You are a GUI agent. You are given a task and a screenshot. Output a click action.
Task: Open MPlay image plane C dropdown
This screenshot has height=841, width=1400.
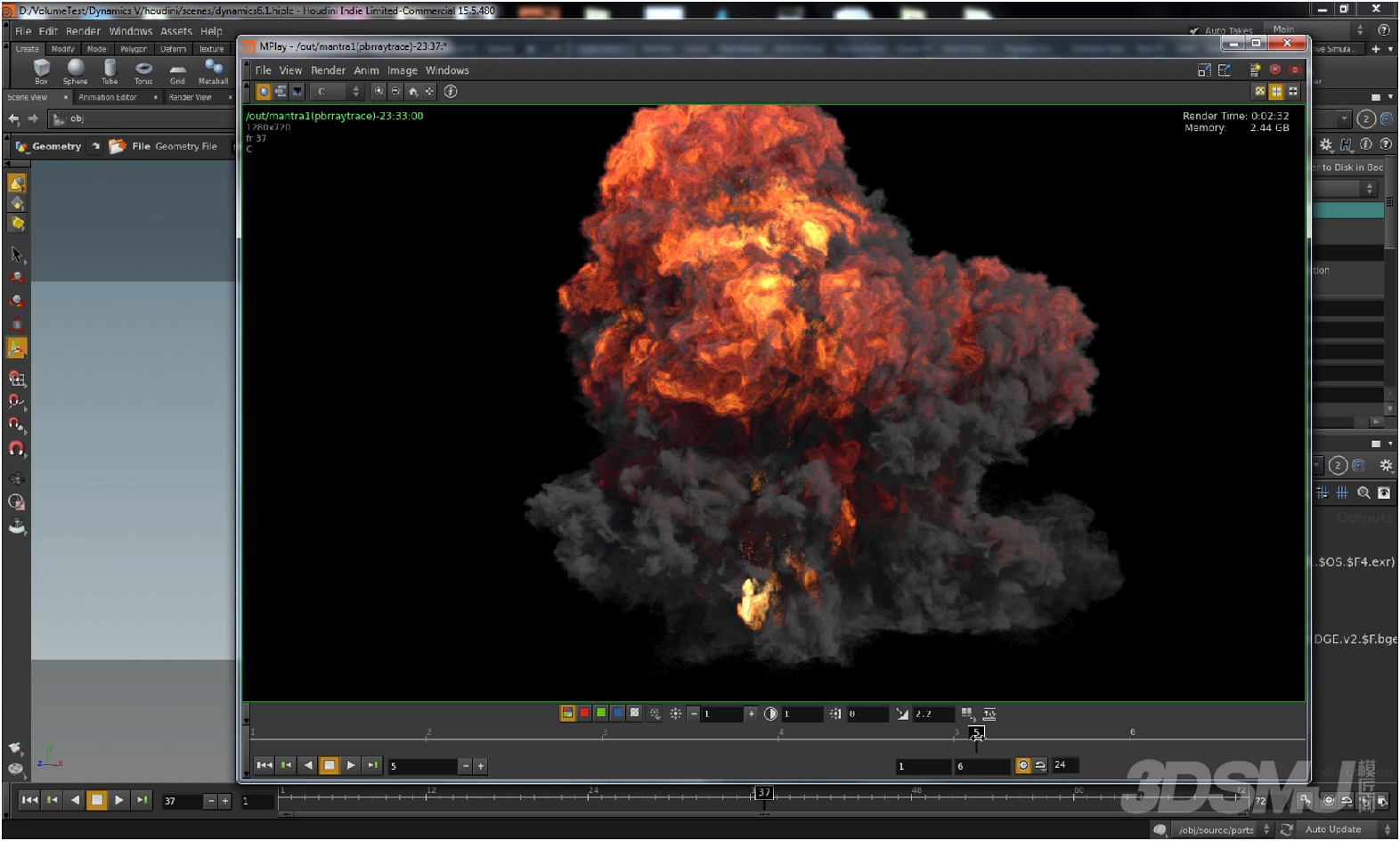pyautogui.click(x=338, y=91)
